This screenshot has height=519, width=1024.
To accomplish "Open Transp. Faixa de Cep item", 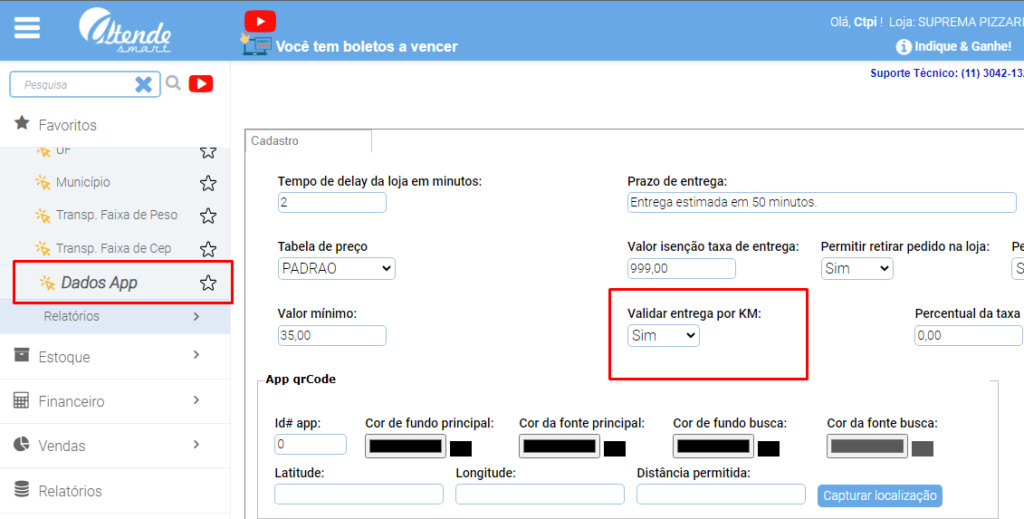I will pyautogui.click(x=114, y=248).
